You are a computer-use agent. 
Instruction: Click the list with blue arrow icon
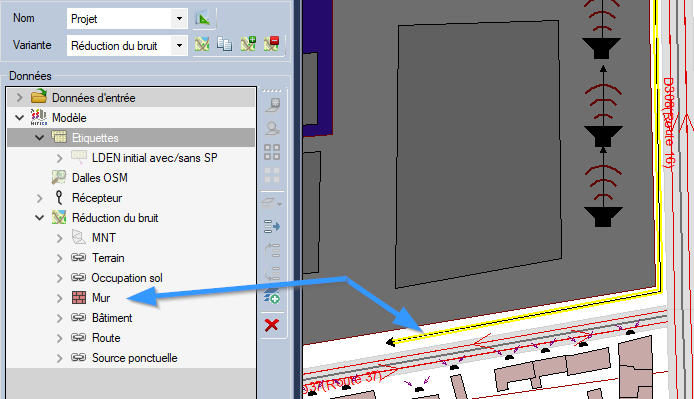[x=272, y=227]
